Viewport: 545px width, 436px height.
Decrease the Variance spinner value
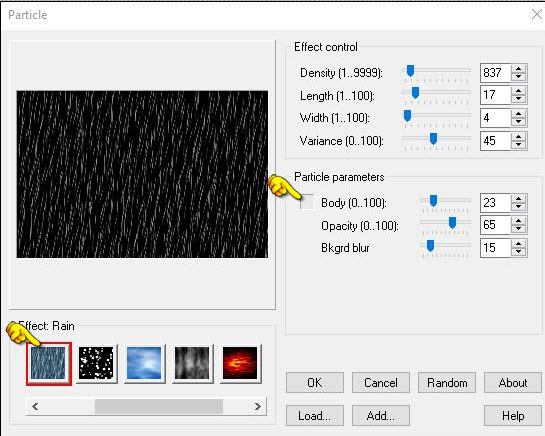[519, 145]
